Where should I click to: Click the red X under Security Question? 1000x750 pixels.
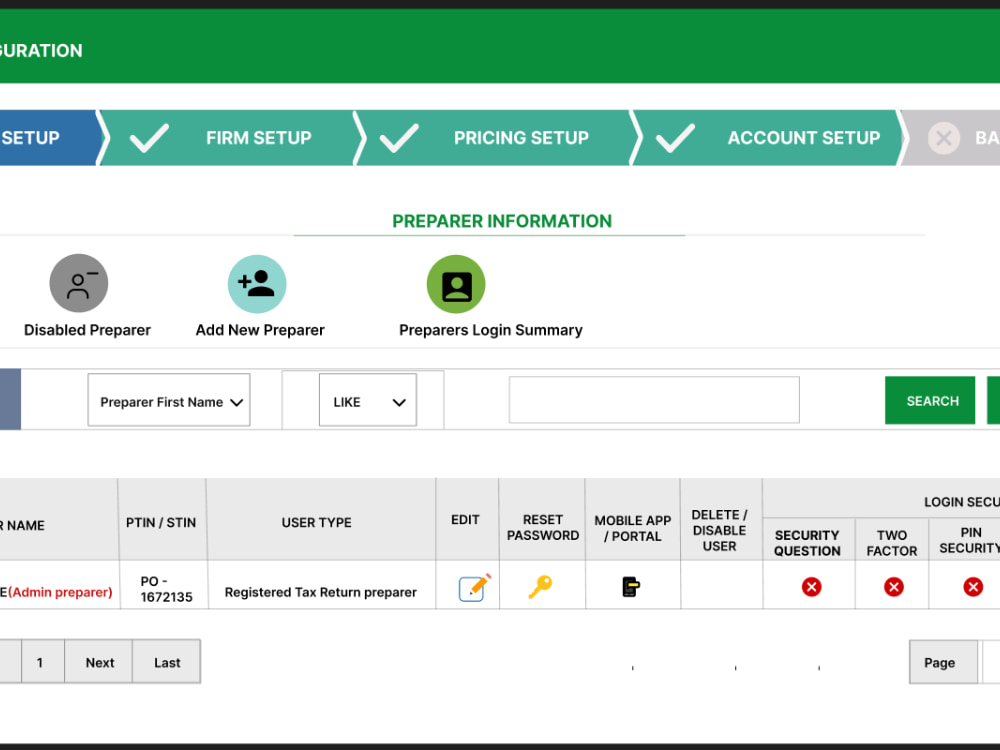coord(811,587)
